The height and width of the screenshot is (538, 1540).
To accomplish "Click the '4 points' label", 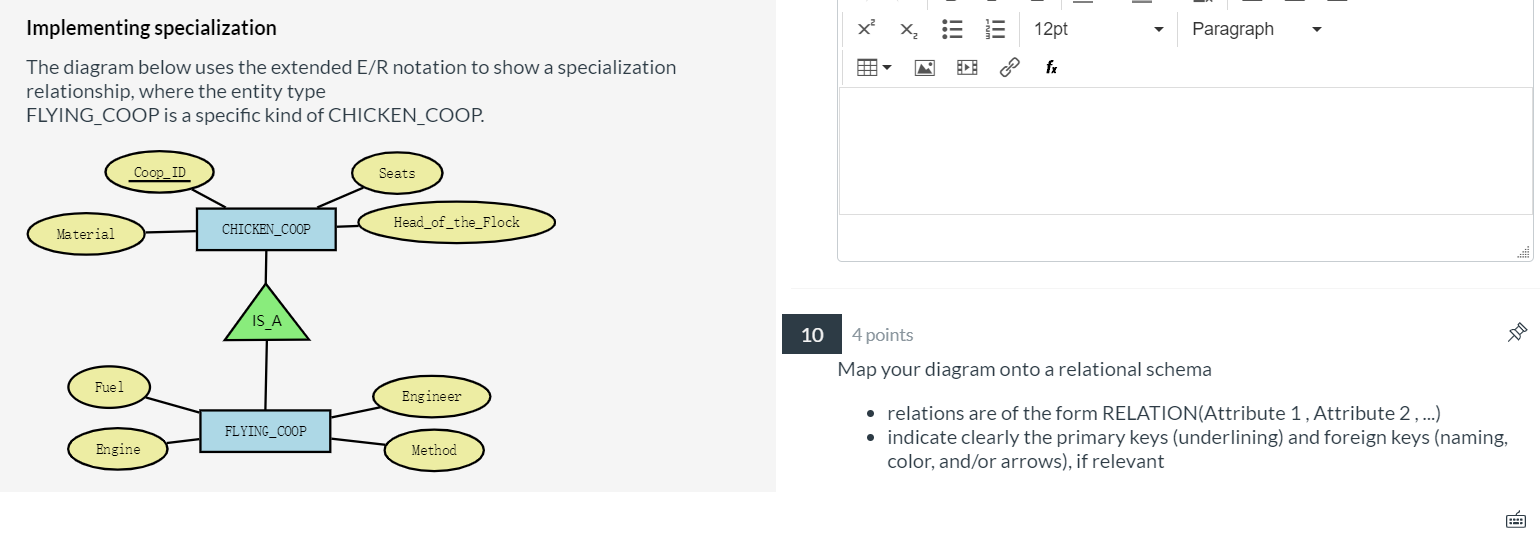I will coord(883,335).
